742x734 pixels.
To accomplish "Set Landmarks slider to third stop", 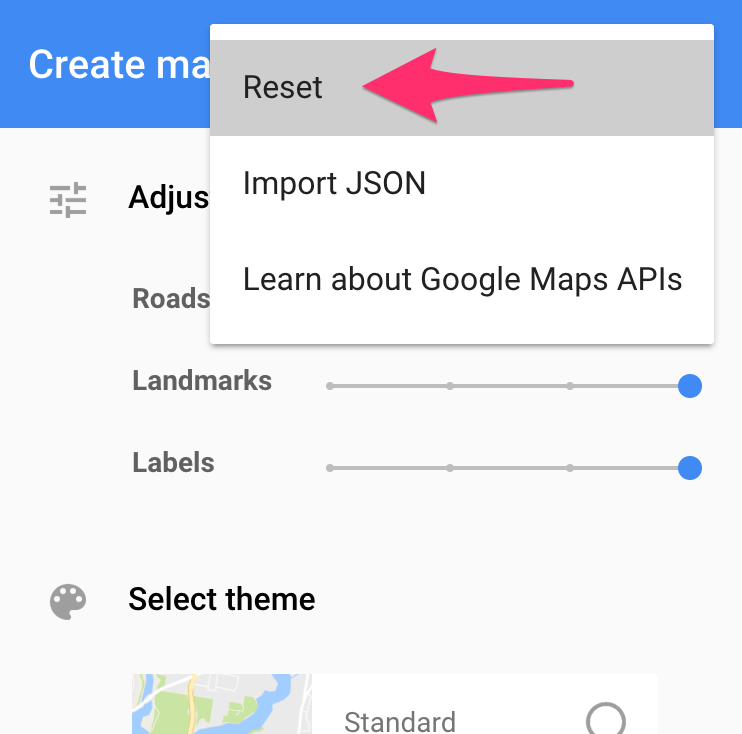I will click(570, 386).
